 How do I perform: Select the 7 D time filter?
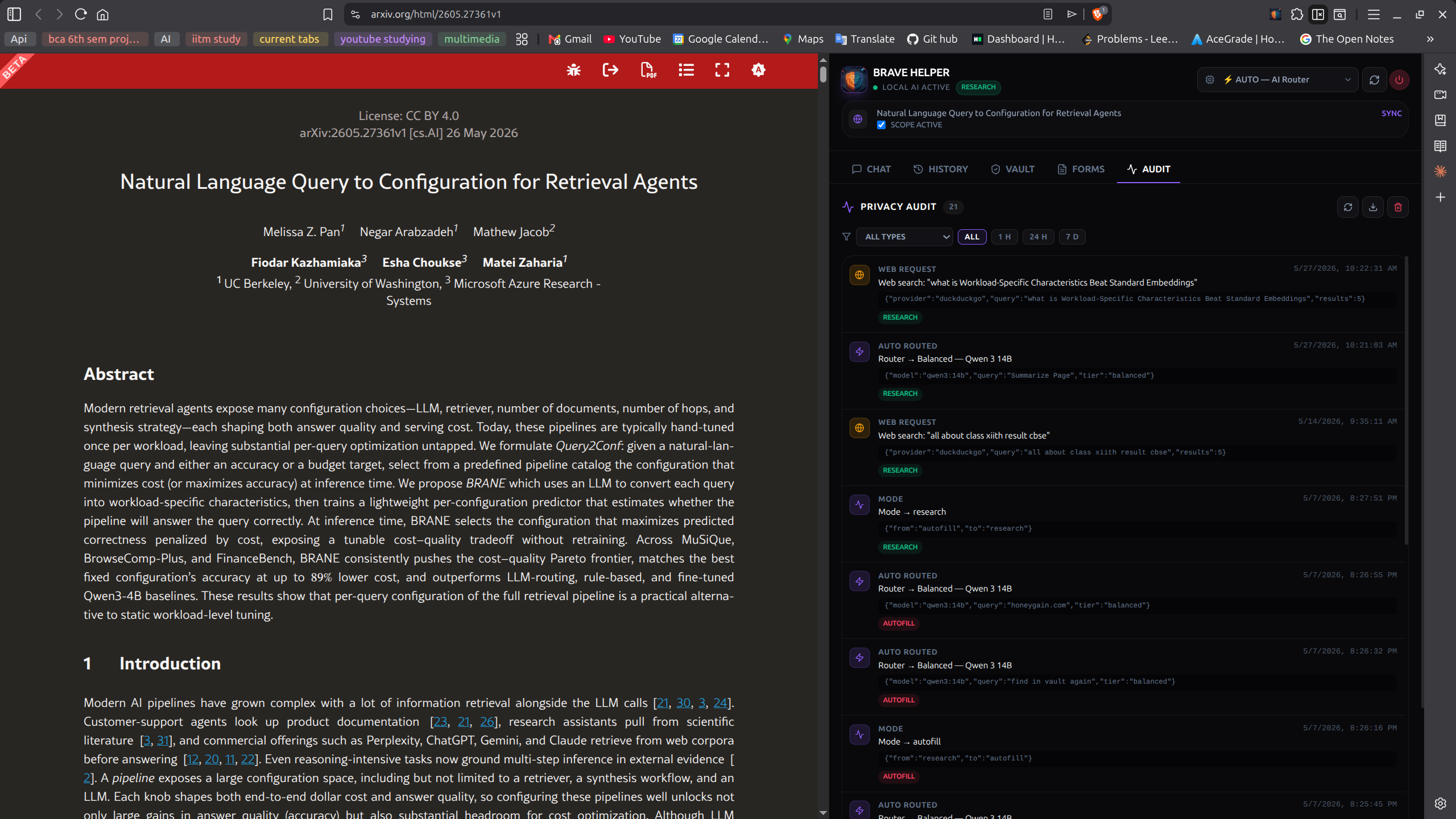click(1072, 237)
